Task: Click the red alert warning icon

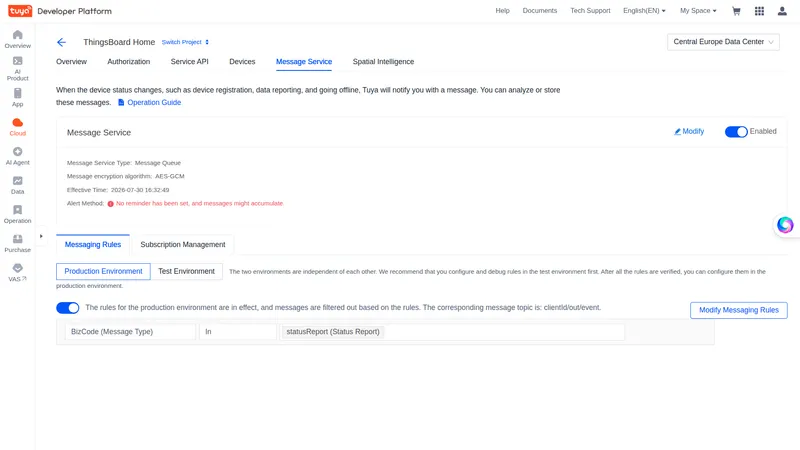Action: (110, 204)
